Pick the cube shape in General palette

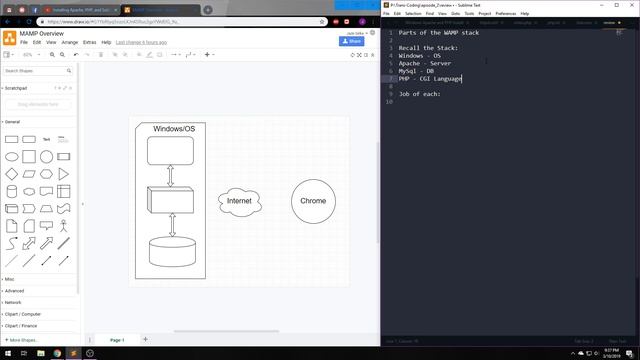click(x=11, y=209)
